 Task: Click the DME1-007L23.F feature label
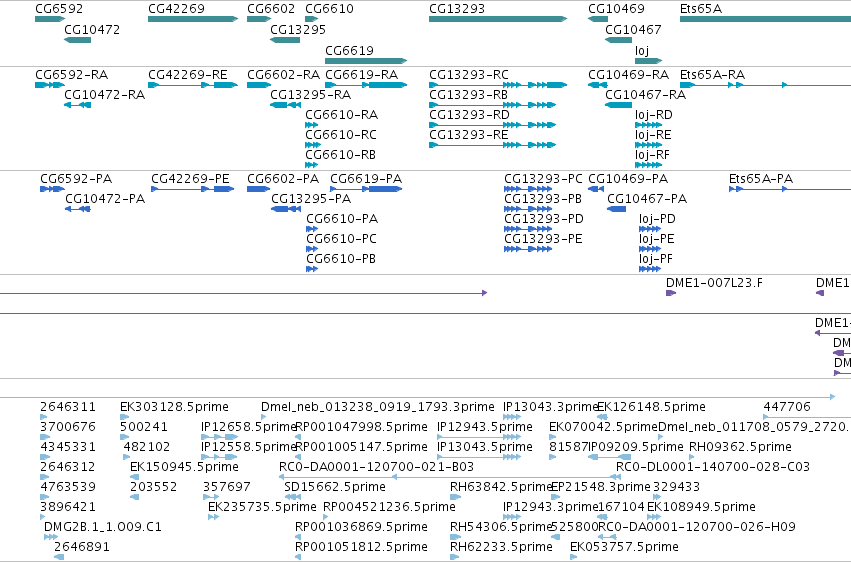(714, 283)
